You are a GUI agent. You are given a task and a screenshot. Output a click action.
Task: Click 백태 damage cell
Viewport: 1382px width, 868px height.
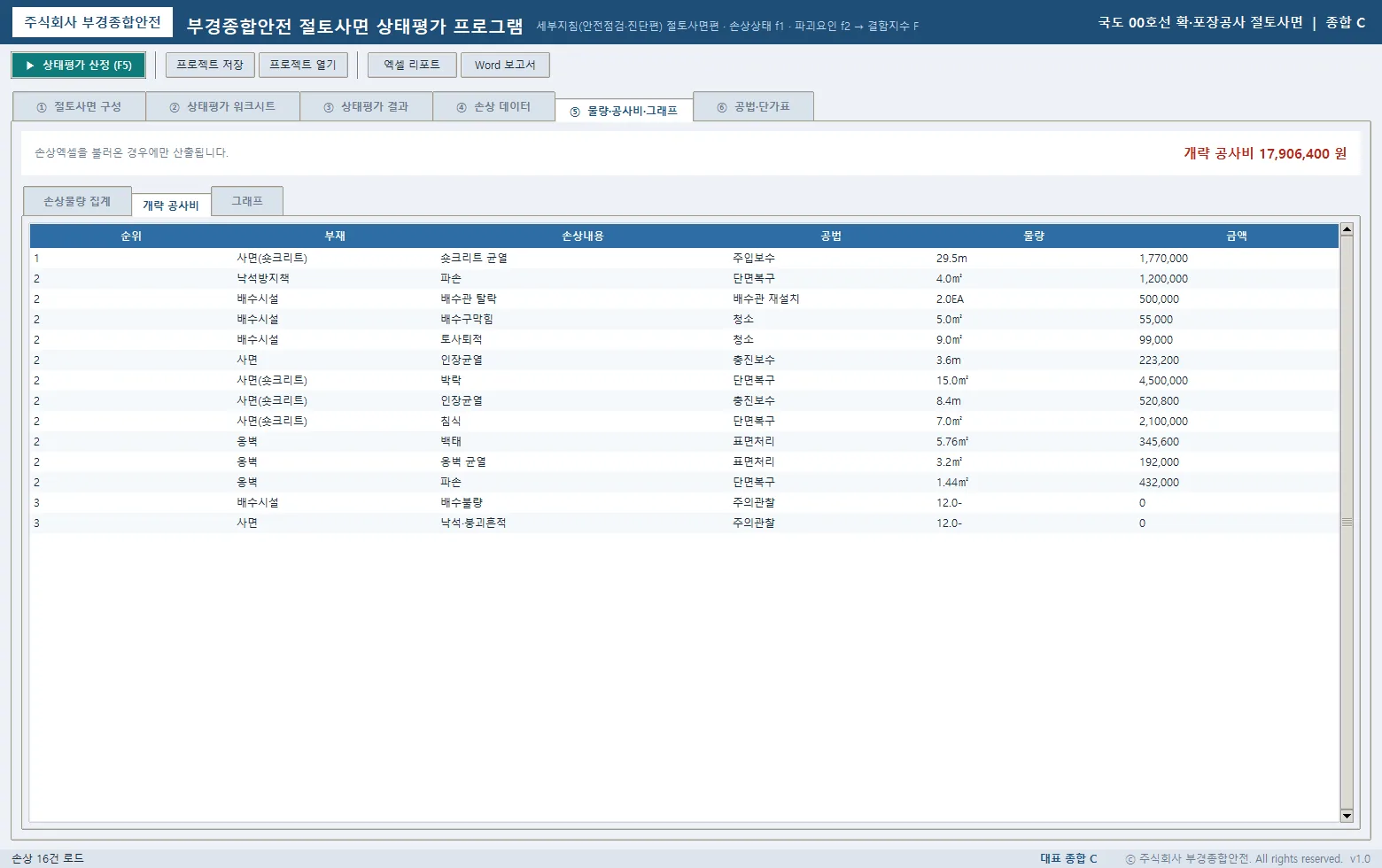(x=451, y=441)
